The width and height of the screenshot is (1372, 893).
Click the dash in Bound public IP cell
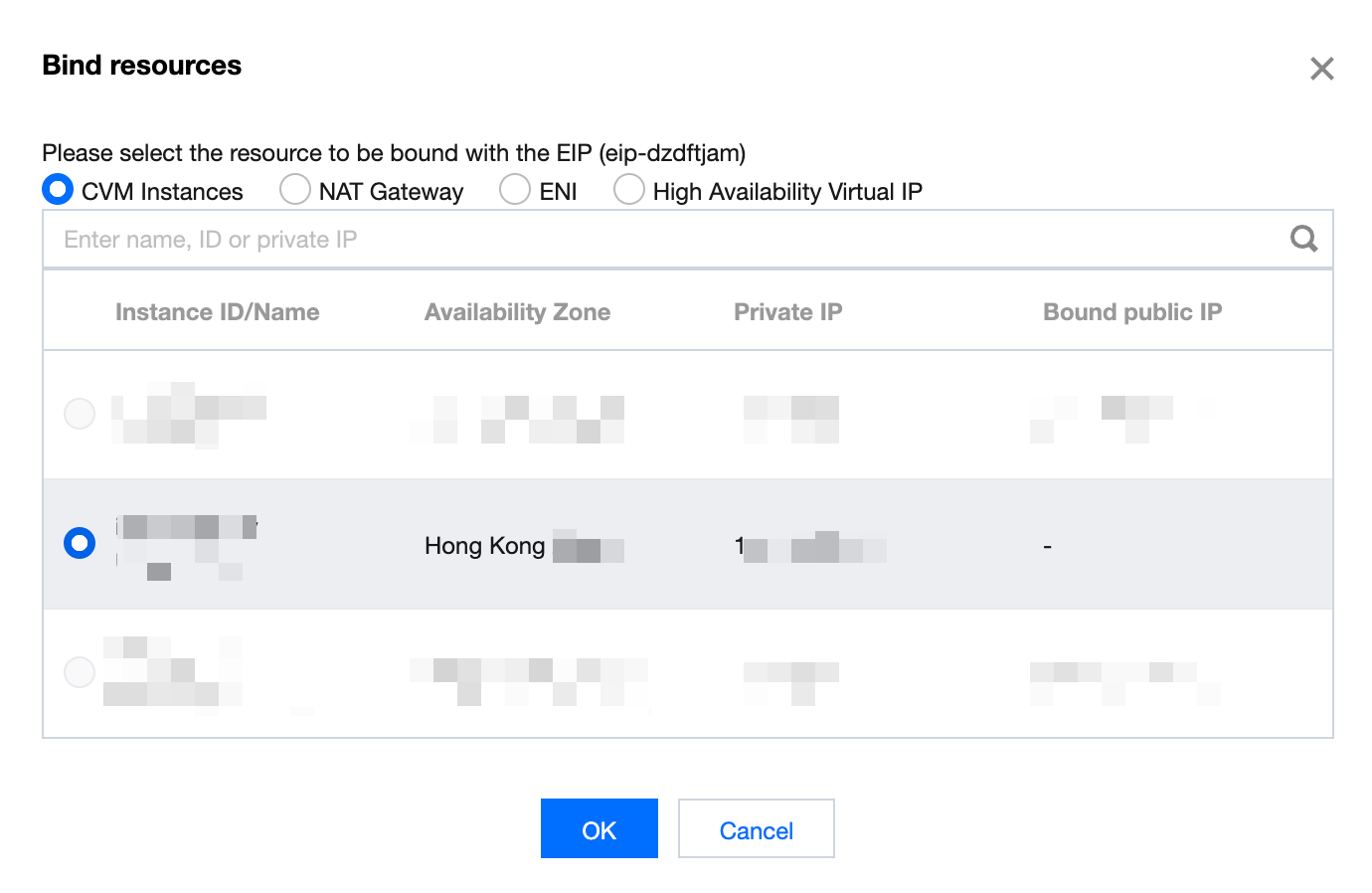click(x=1048, y=546)
